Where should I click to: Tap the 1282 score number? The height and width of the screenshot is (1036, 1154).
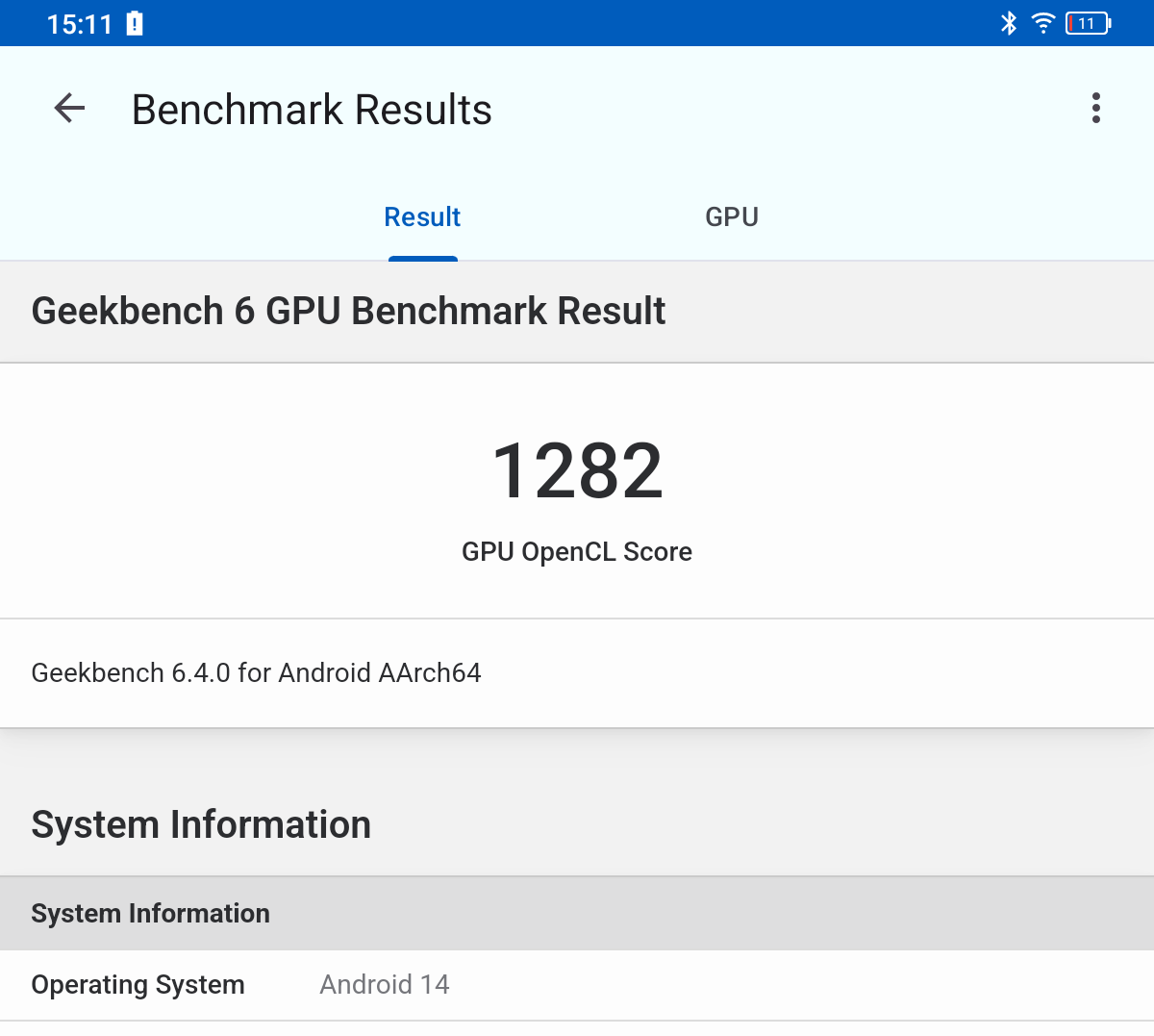pyautogui.click(x=577, y=471)
